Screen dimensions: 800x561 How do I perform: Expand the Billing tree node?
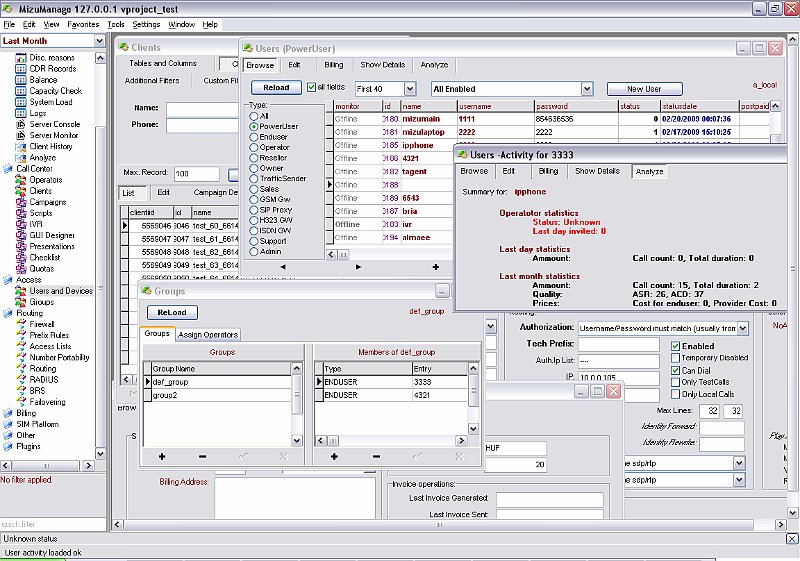point(7,414)
